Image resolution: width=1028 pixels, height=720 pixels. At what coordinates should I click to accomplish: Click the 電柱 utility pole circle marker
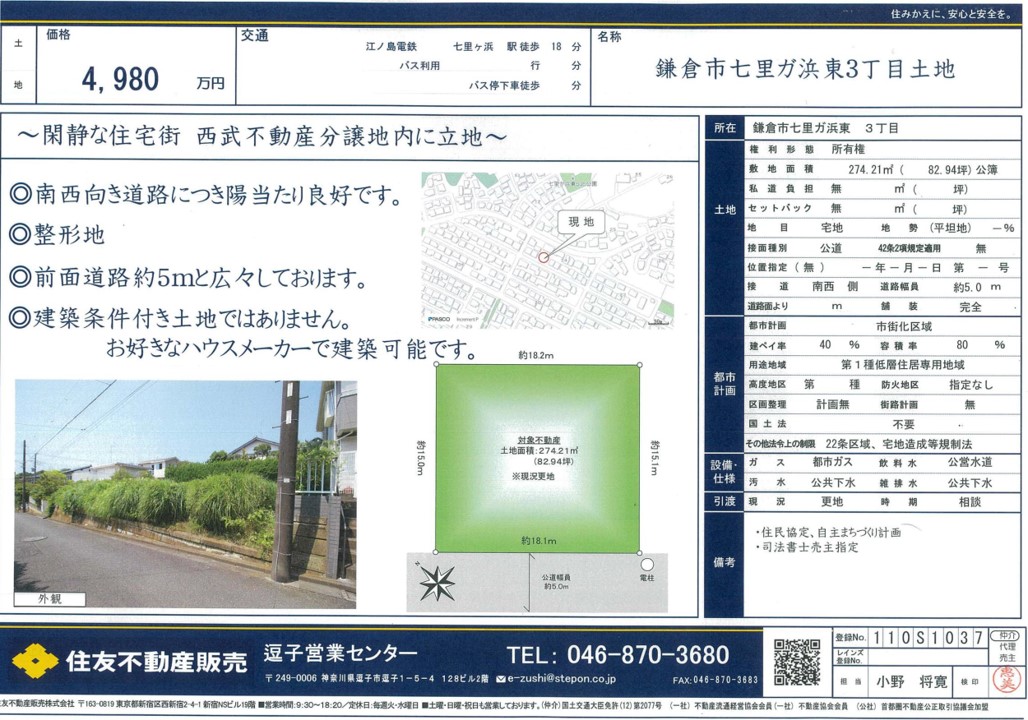pyautogui.click(x=647, y=565)
